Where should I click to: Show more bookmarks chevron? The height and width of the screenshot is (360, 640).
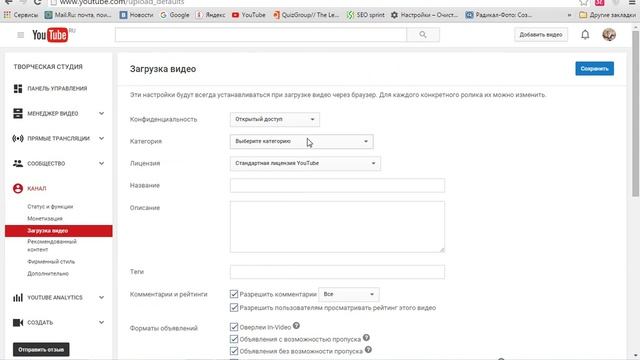569,15
